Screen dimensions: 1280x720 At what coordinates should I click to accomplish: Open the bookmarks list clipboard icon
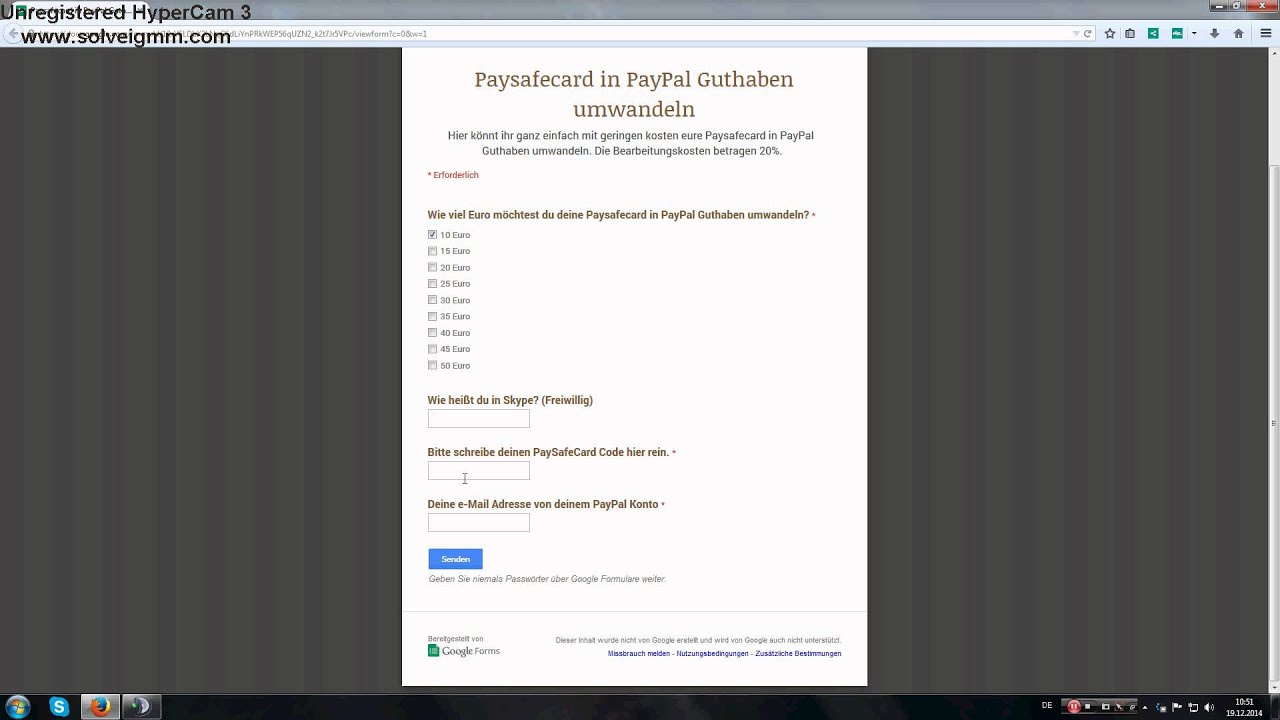1130,33
